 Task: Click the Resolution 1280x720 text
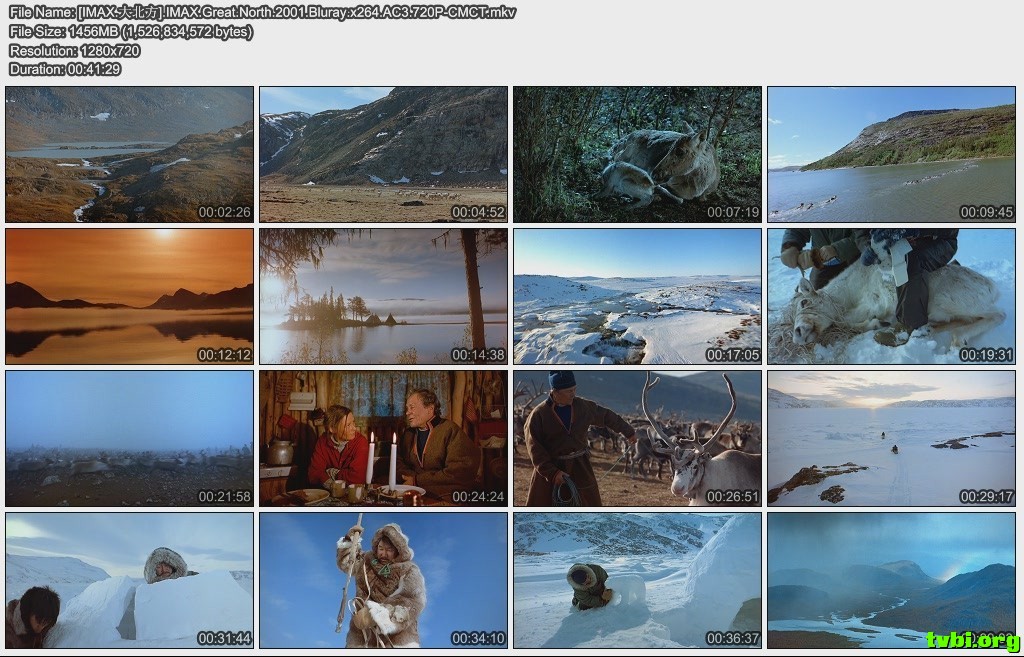[x=74, y=50]
